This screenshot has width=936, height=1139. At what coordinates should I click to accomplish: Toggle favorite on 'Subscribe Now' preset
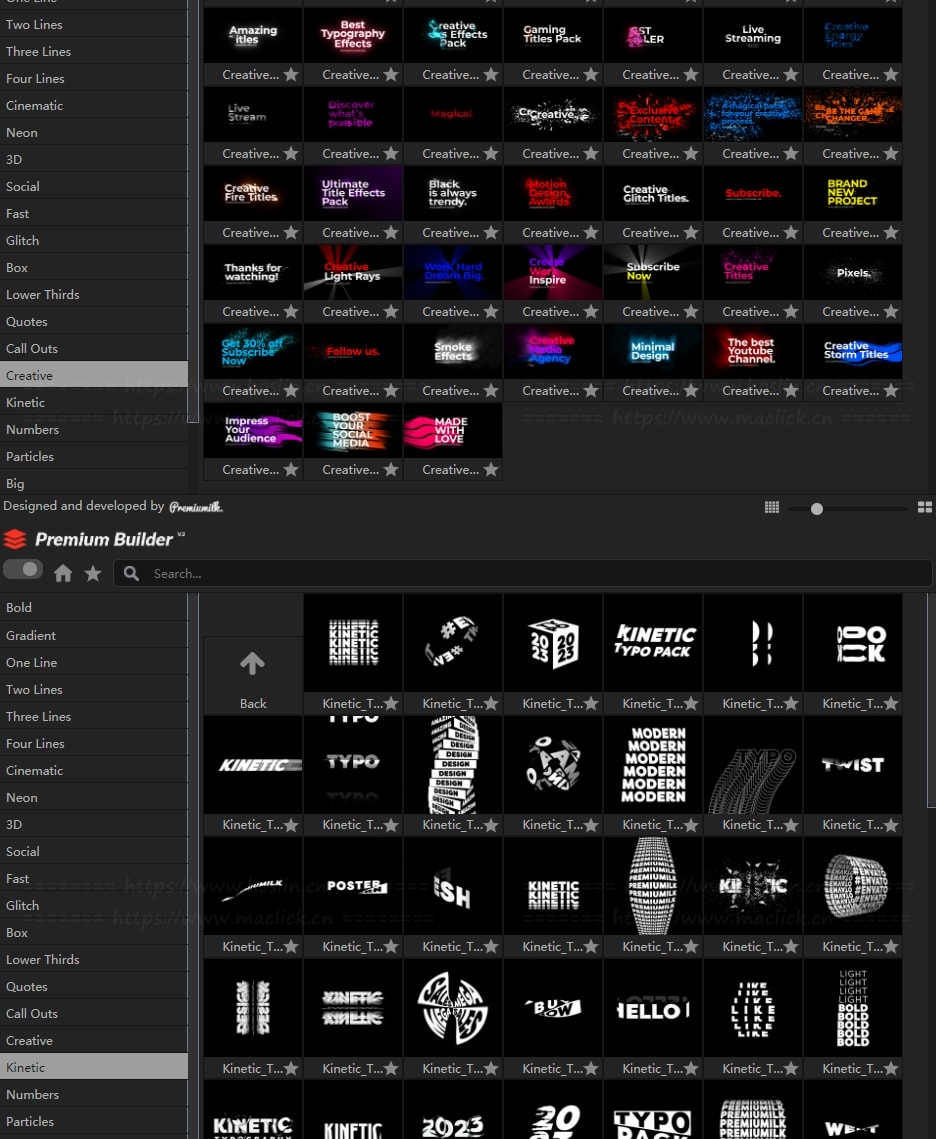pos(691,312)
